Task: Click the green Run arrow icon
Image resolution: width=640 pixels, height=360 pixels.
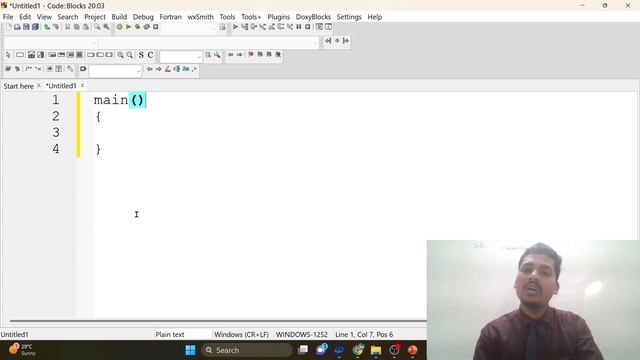Action: pos(128,27)
